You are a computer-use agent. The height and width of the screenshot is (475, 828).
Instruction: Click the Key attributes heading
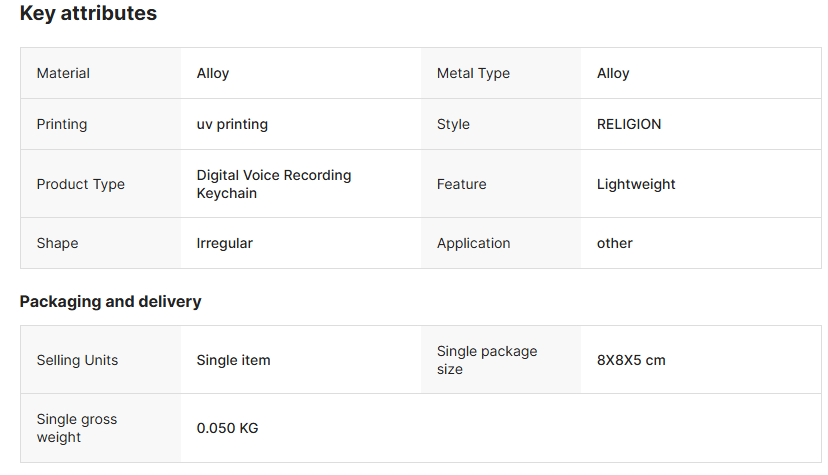click(x=88, y=14)
